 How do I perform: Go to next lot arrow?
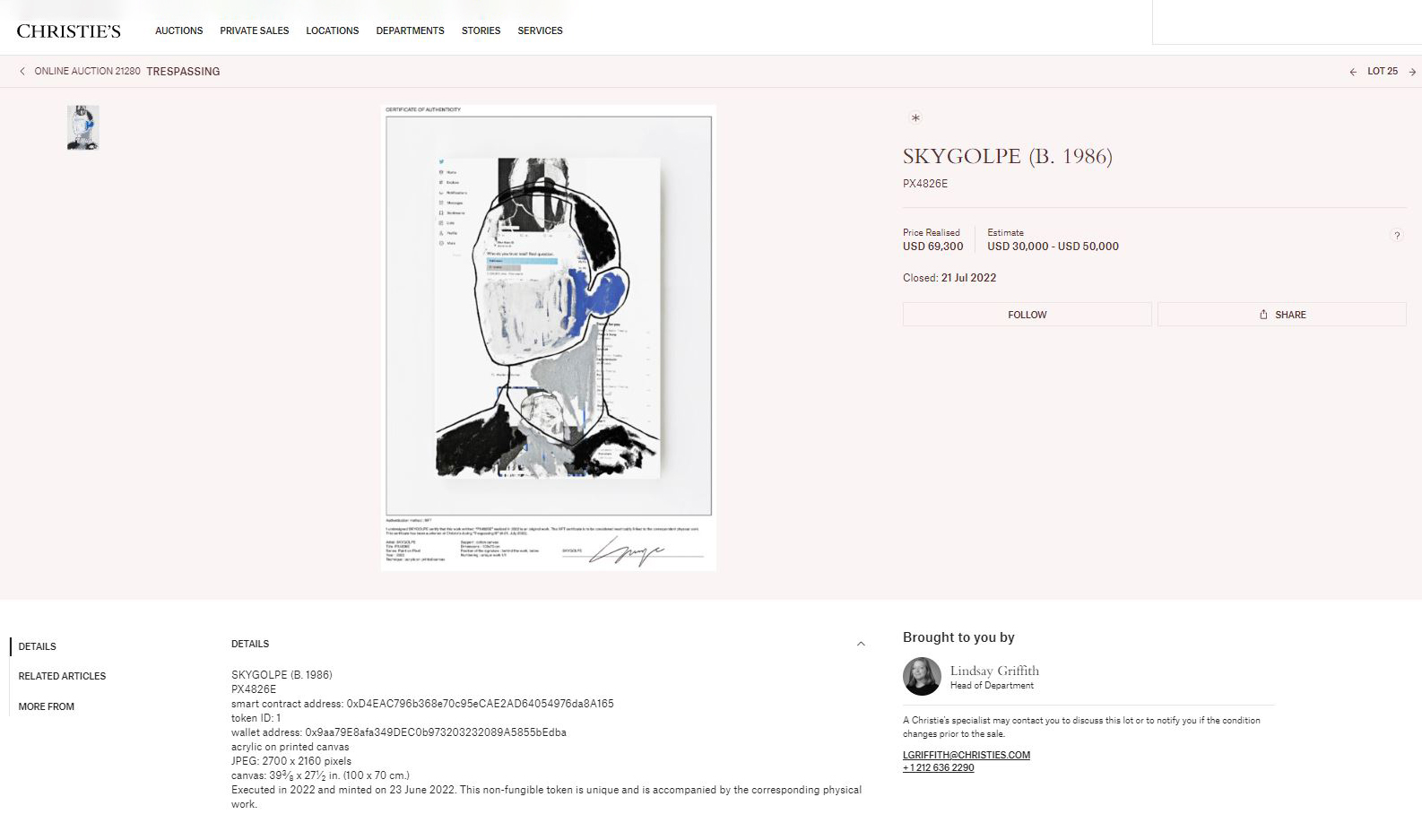pyautogui.click(x=1412, y=72)
